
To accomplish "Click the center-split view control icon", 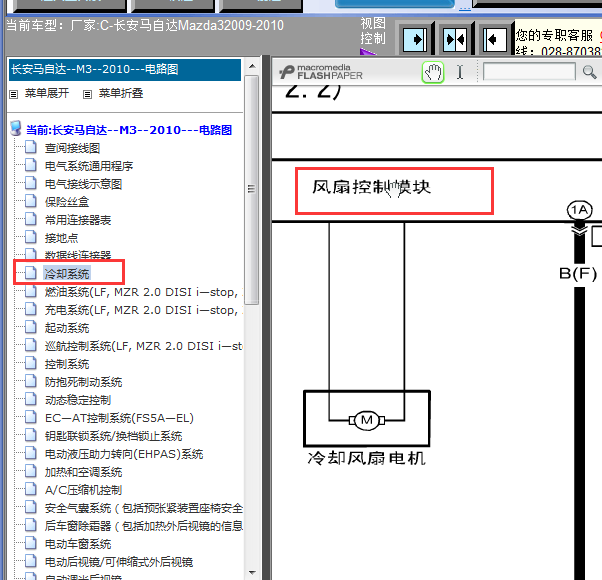I will pyautogui.click(x=455, y=40).
